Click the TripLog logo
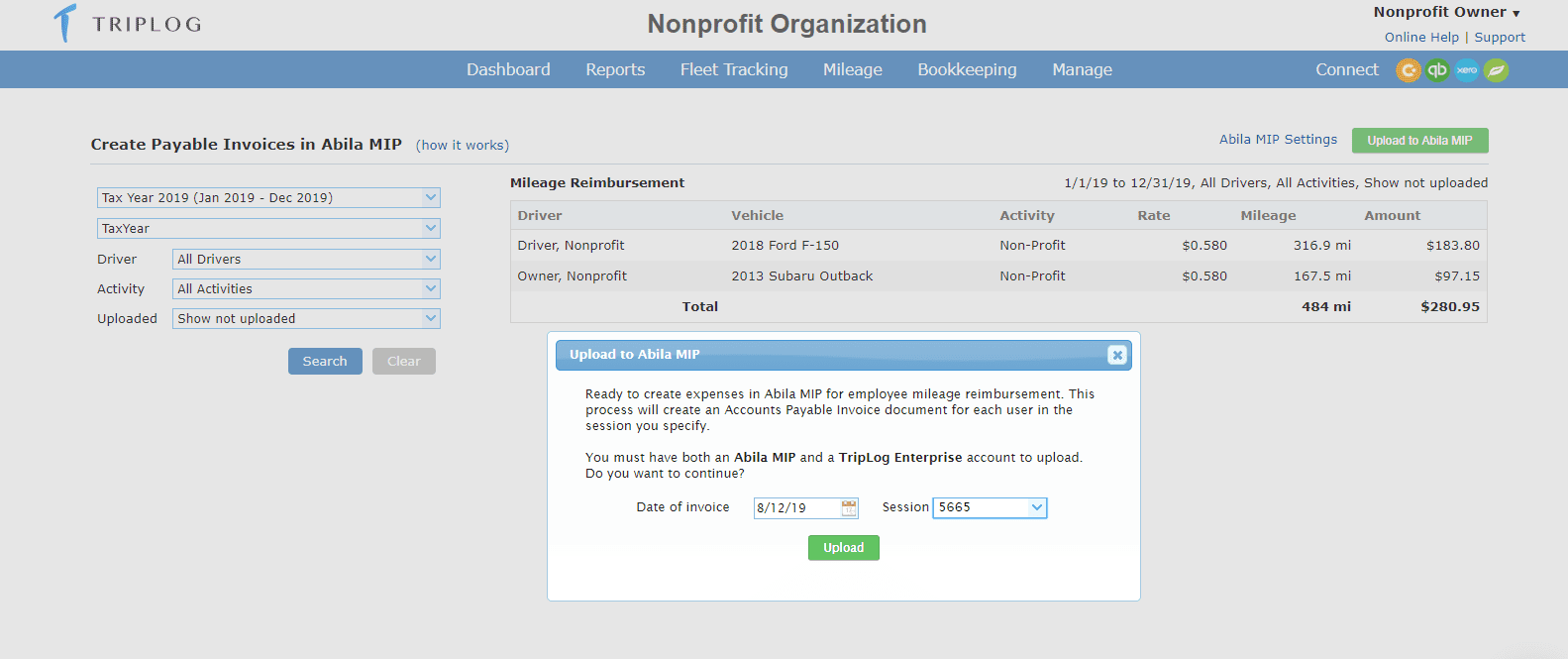 click(128, 23)
